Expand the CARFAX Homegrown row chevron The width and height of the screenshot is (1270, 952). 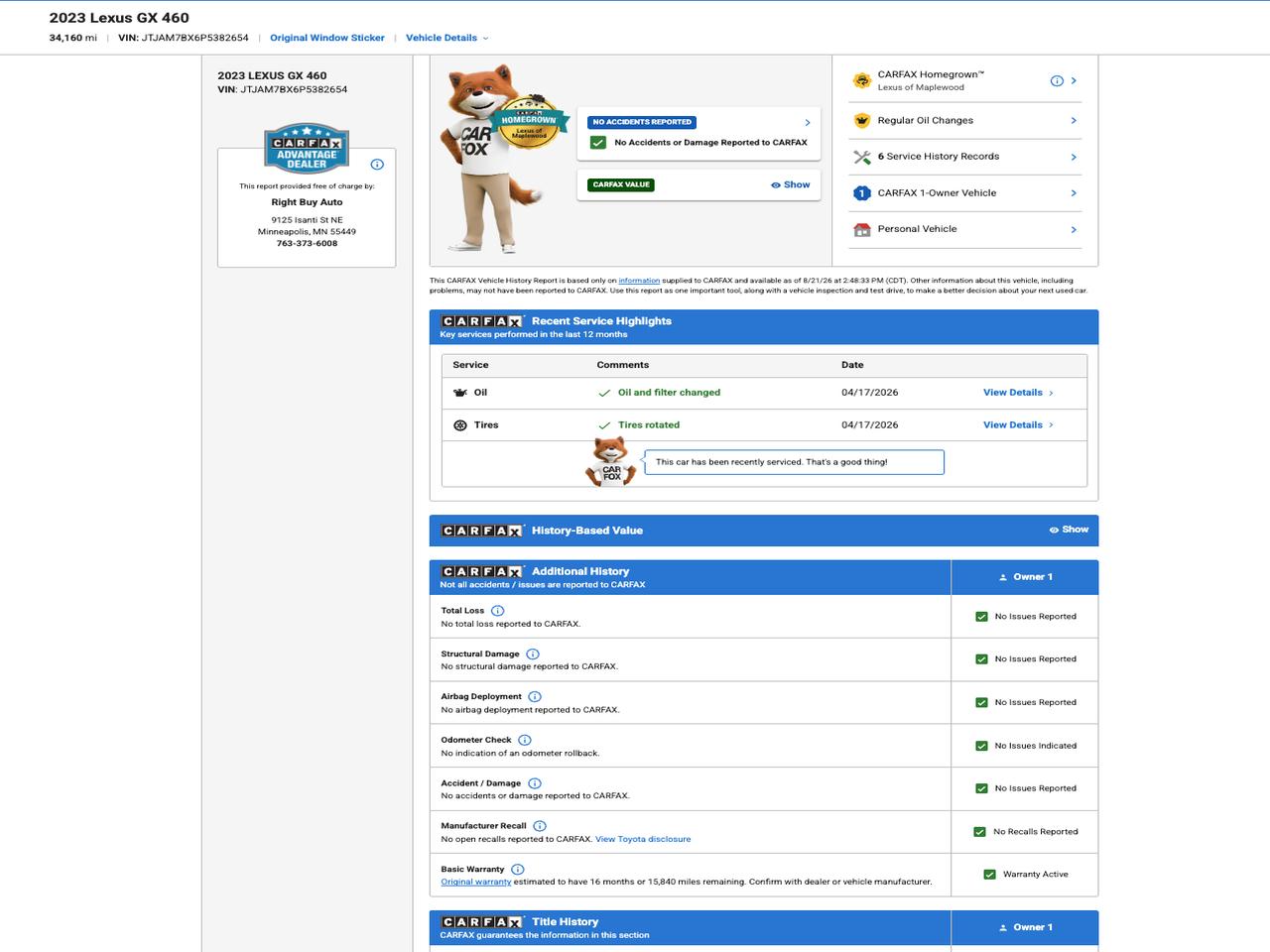click(1074, 80)
